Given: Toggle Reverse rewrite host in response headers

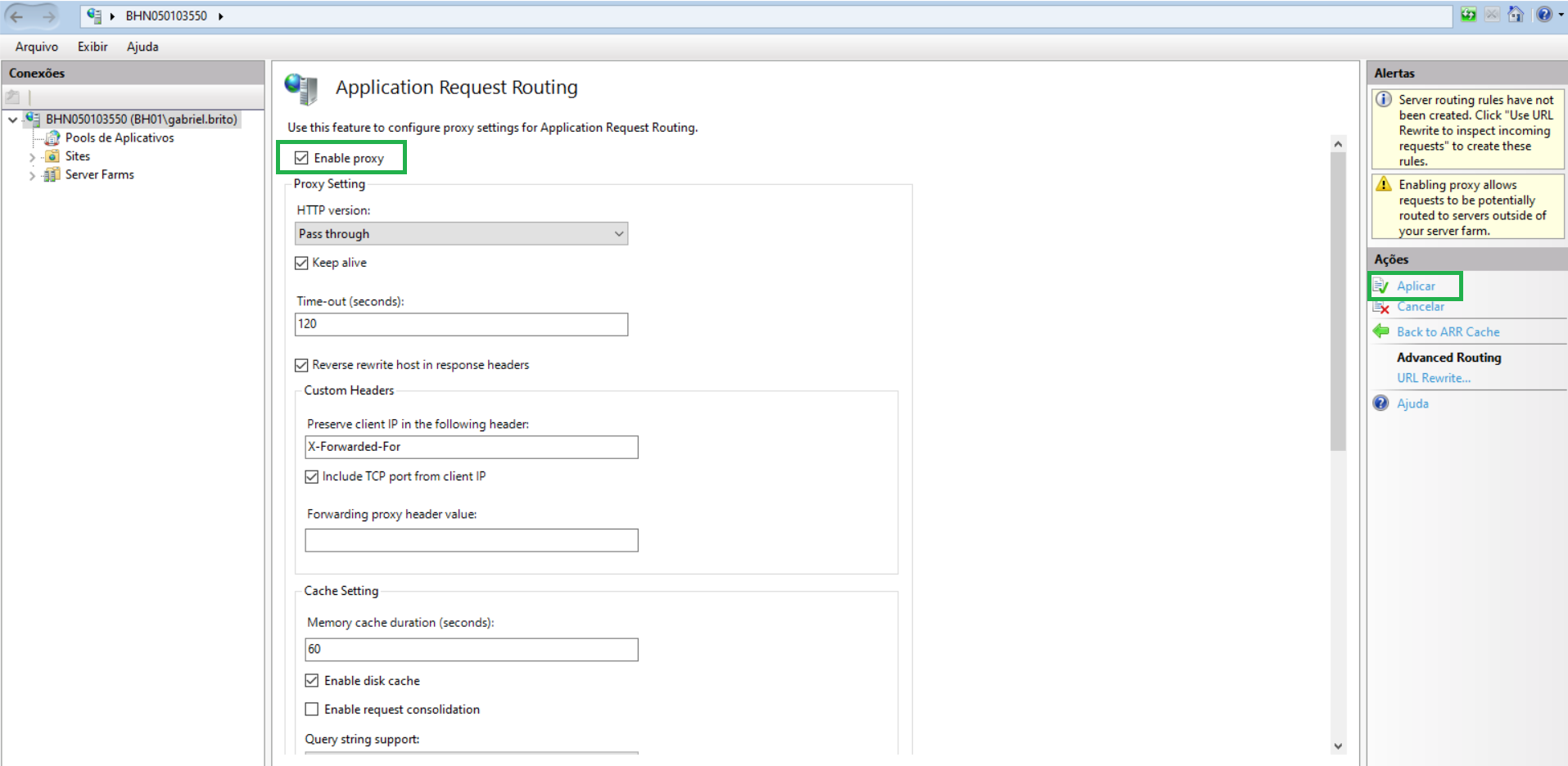Looking at the screenshot, I should point(301,365).
